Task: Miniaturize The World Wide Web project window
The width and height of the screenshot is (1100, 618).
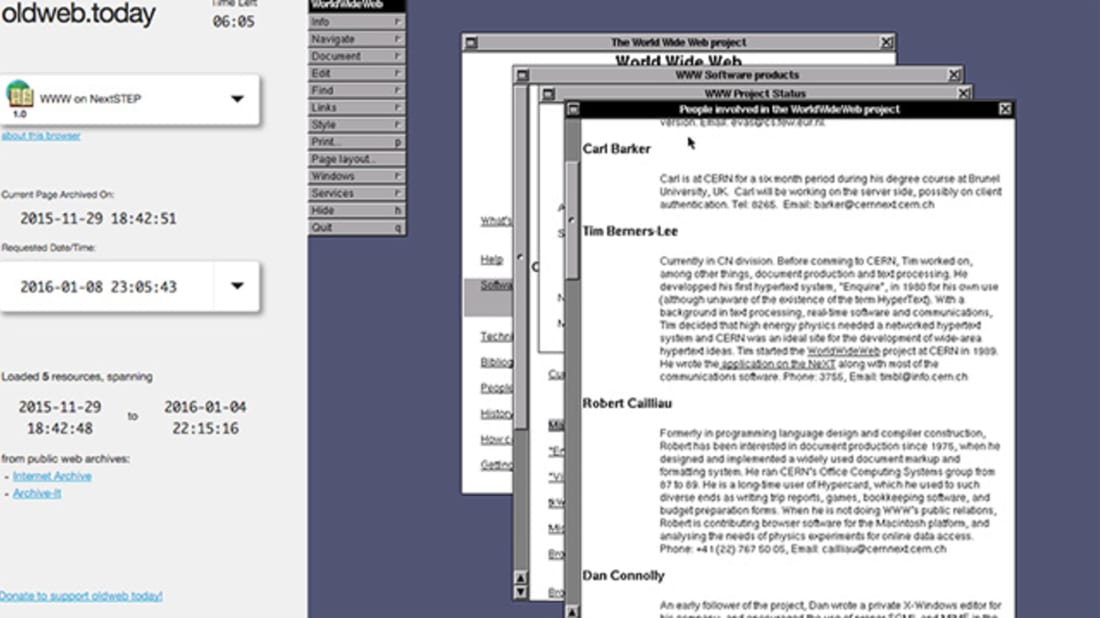Action: click(x=471, y=43)
